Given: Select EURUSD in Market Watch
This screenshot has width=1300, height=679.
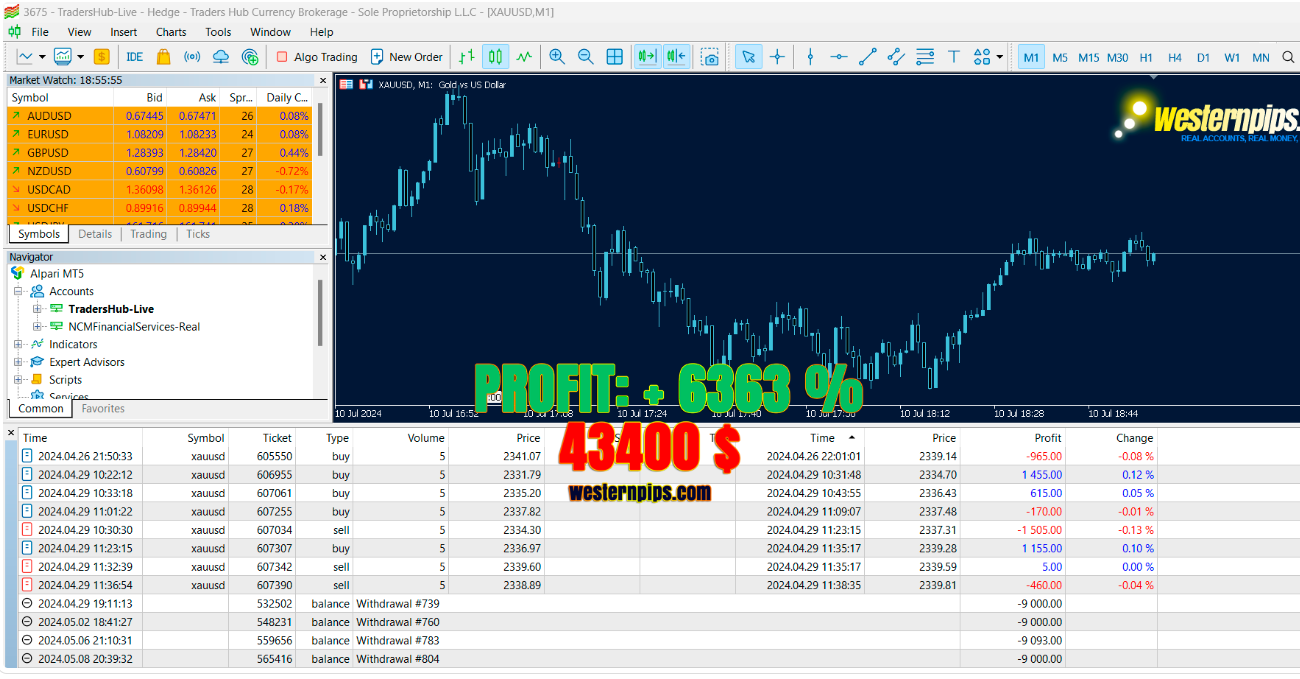Looking at the screenshot, I should (160, 134).
